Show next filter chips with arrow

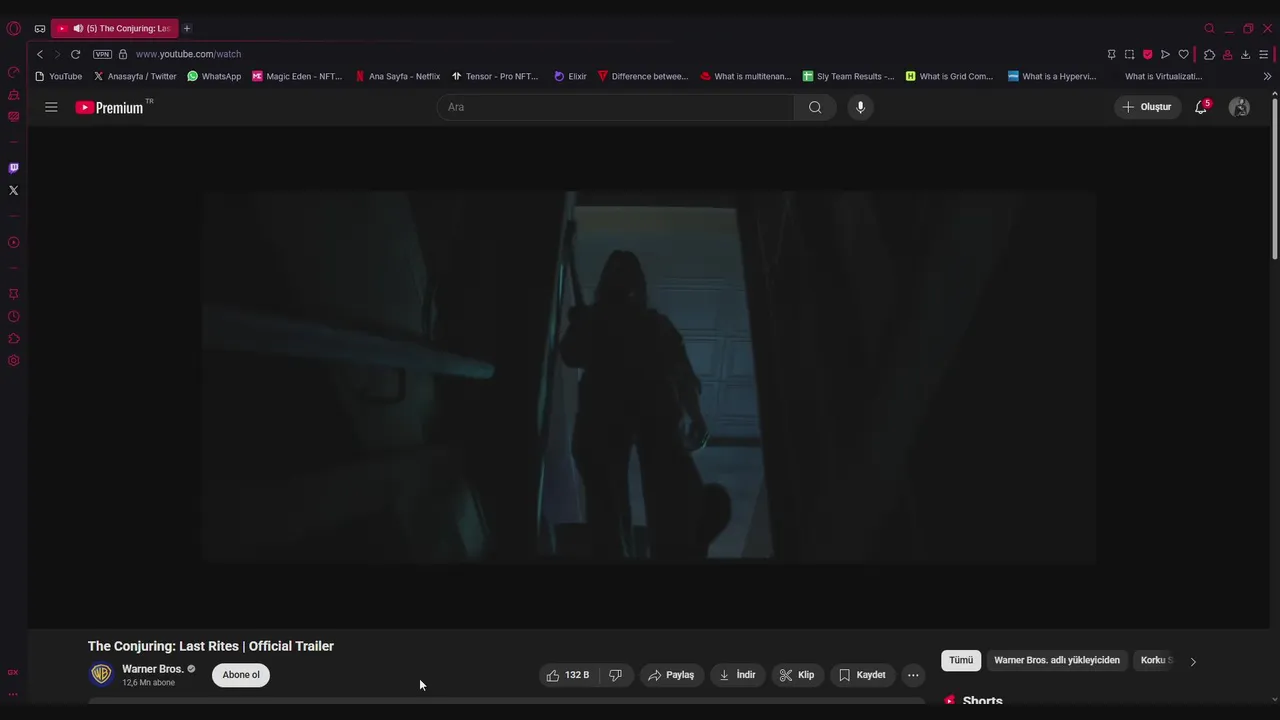pyautogui.click(x=1193, y=661)
